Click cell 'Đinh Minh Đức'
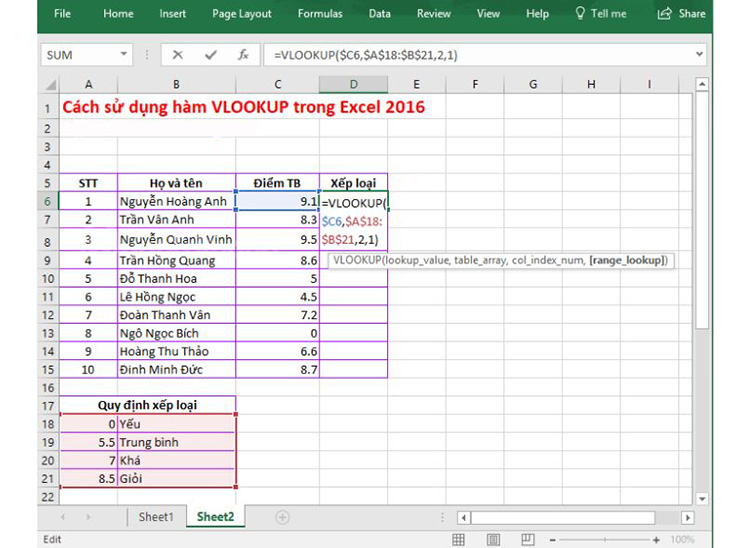The width and height of the screenshot is (750, 548). click(x=176, y=370)
